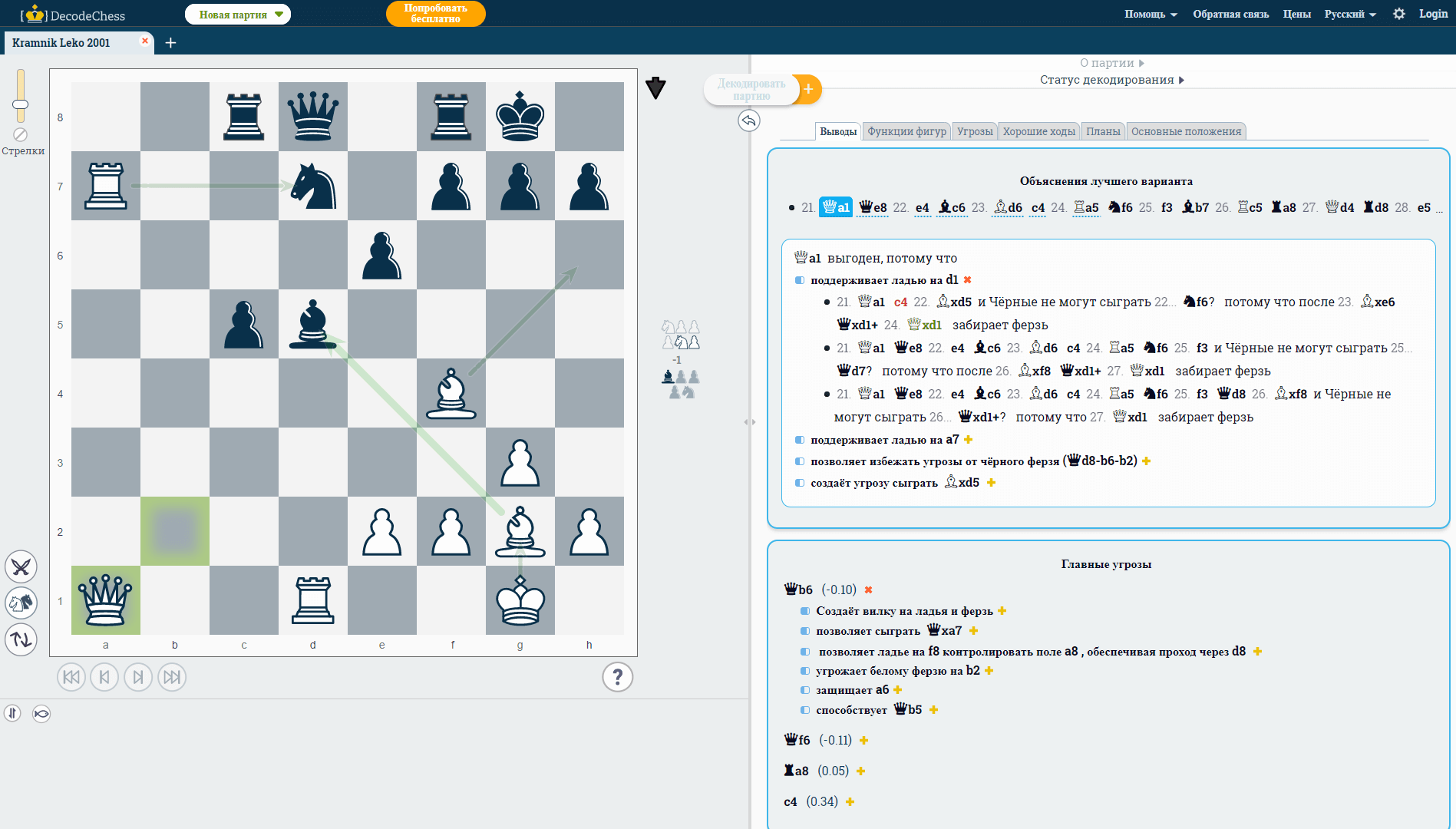Screen dimensions: 1456x829
Task: Click the 'Попробовать бесплатно' button
Action: (435, 14)
